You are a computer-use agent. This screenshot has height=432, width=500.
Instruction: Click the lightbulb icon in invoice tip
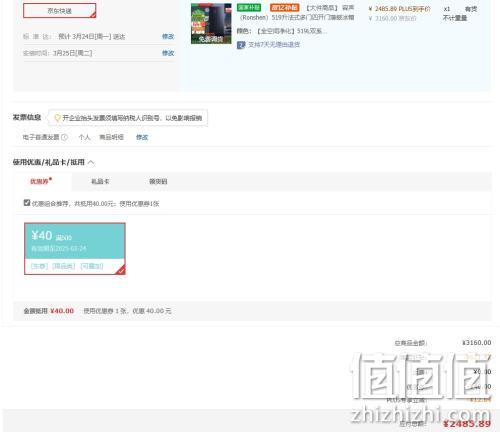click(x=57, y=118)
